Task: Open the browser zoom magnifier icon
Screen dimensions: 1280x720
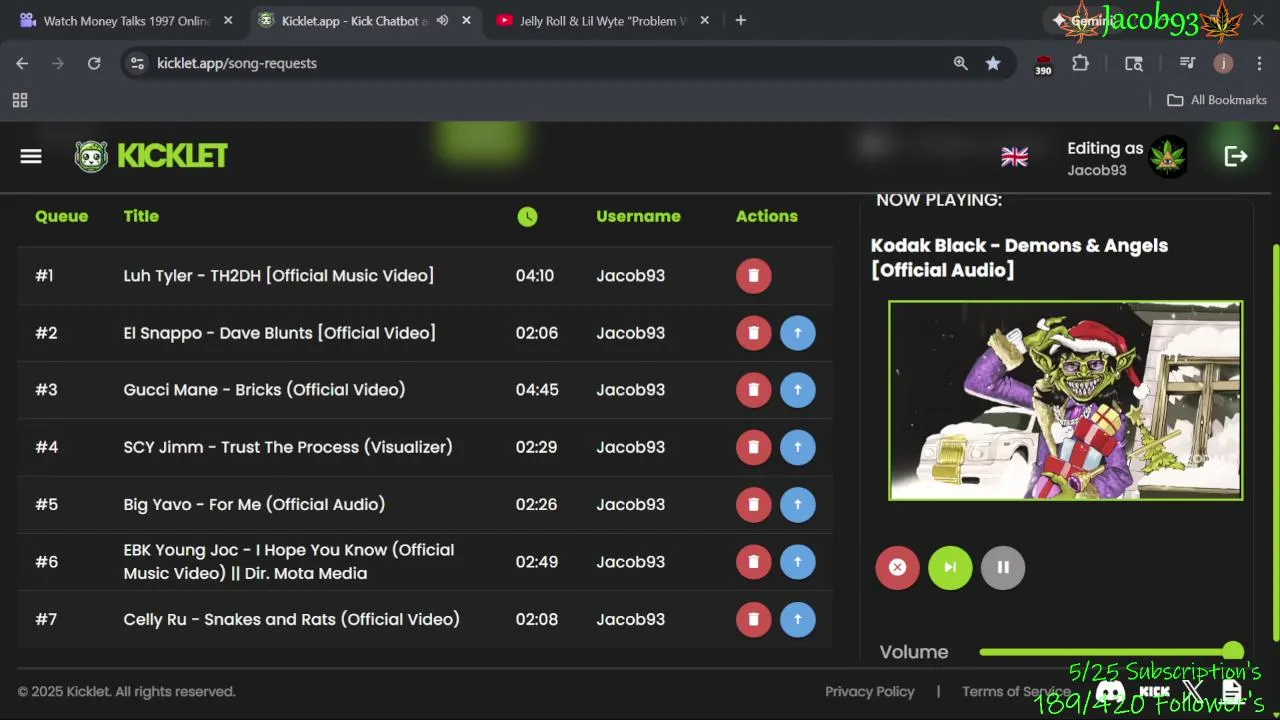Action: click(960, 63)
